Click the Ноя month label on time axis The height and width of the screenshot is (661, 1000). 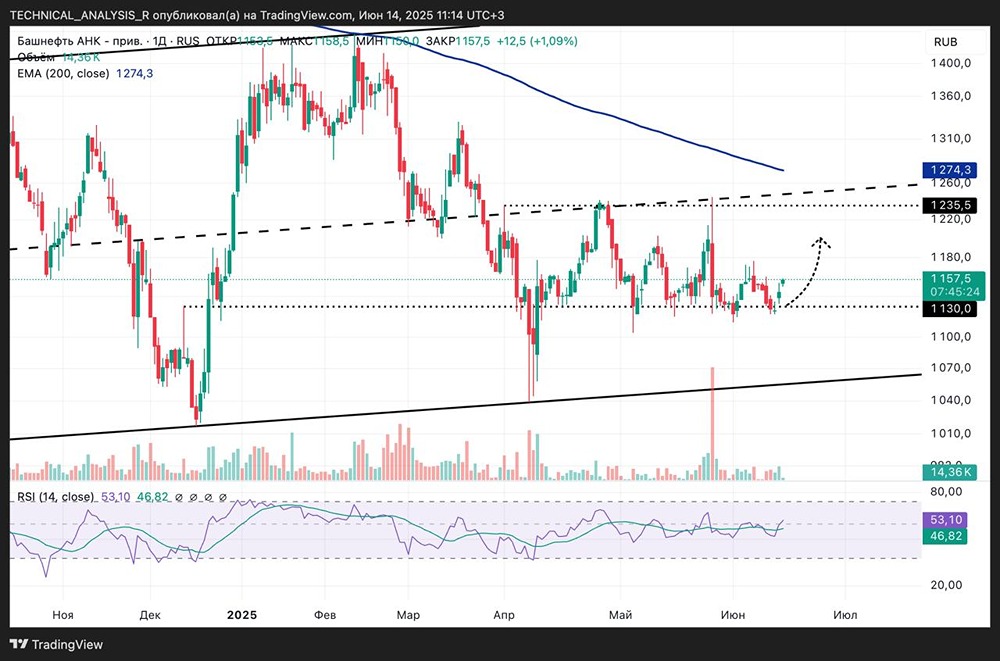click(x=62, y=615)
